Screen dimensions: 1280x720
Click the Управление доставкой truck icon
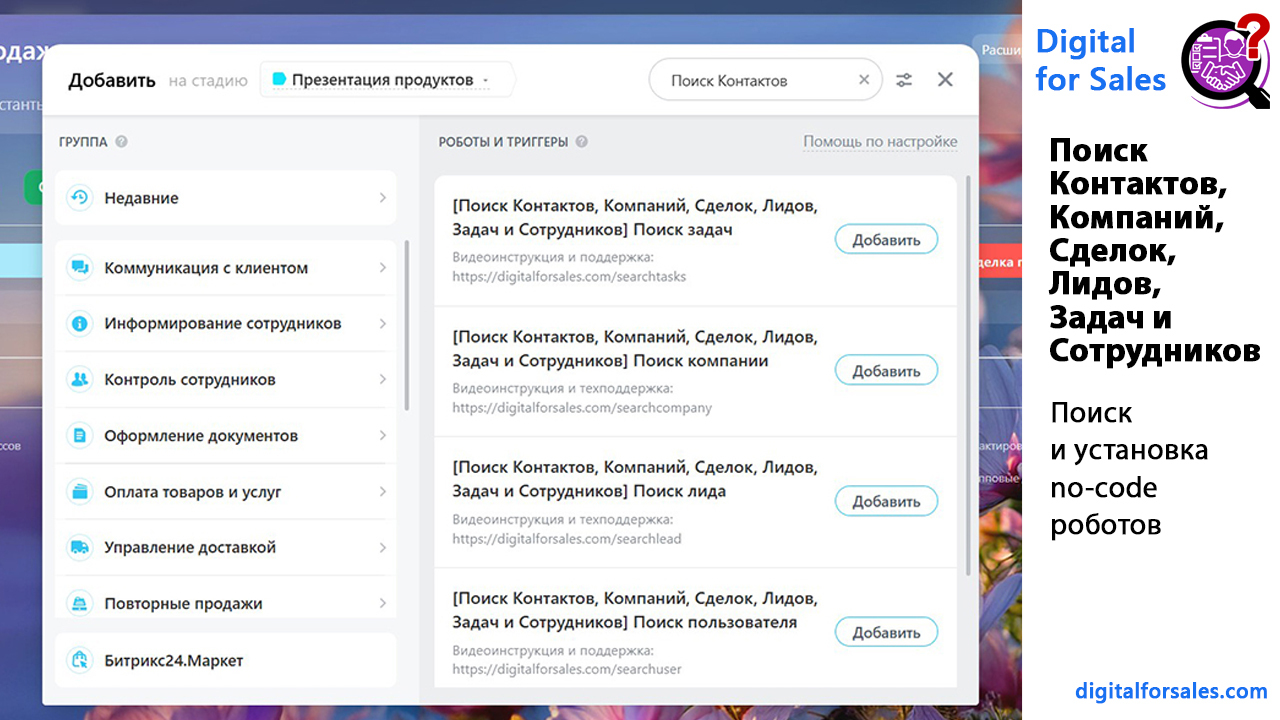(x=79, y=548)
